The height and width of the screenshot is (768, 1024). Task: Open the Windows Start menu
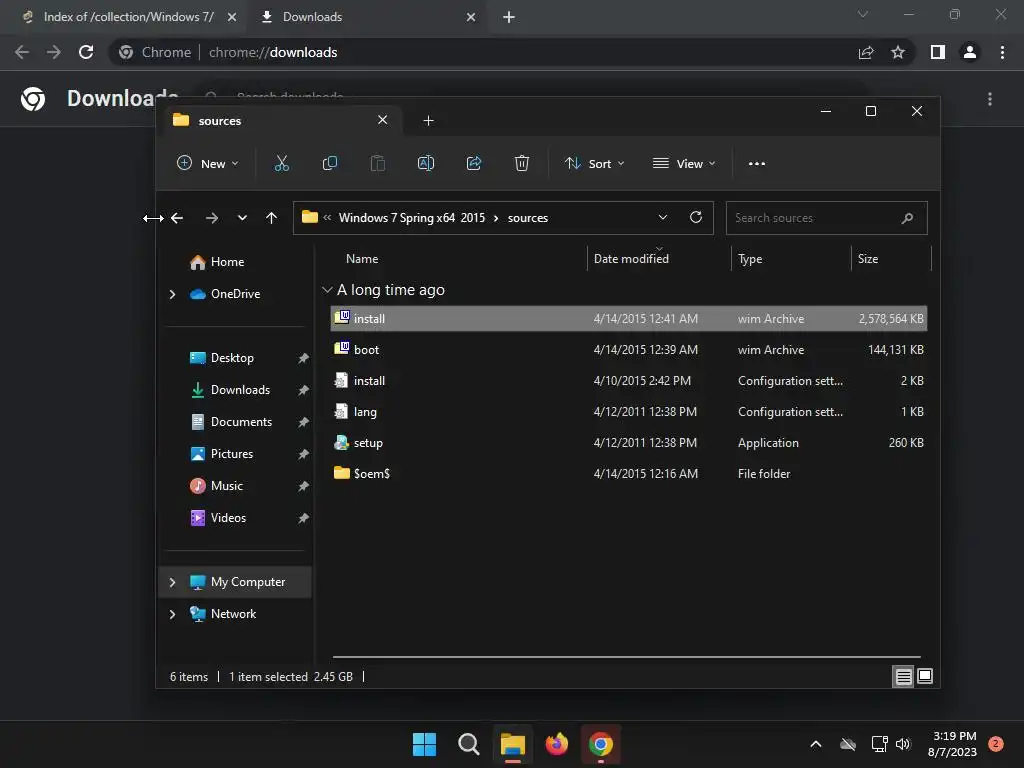point(424,744)
